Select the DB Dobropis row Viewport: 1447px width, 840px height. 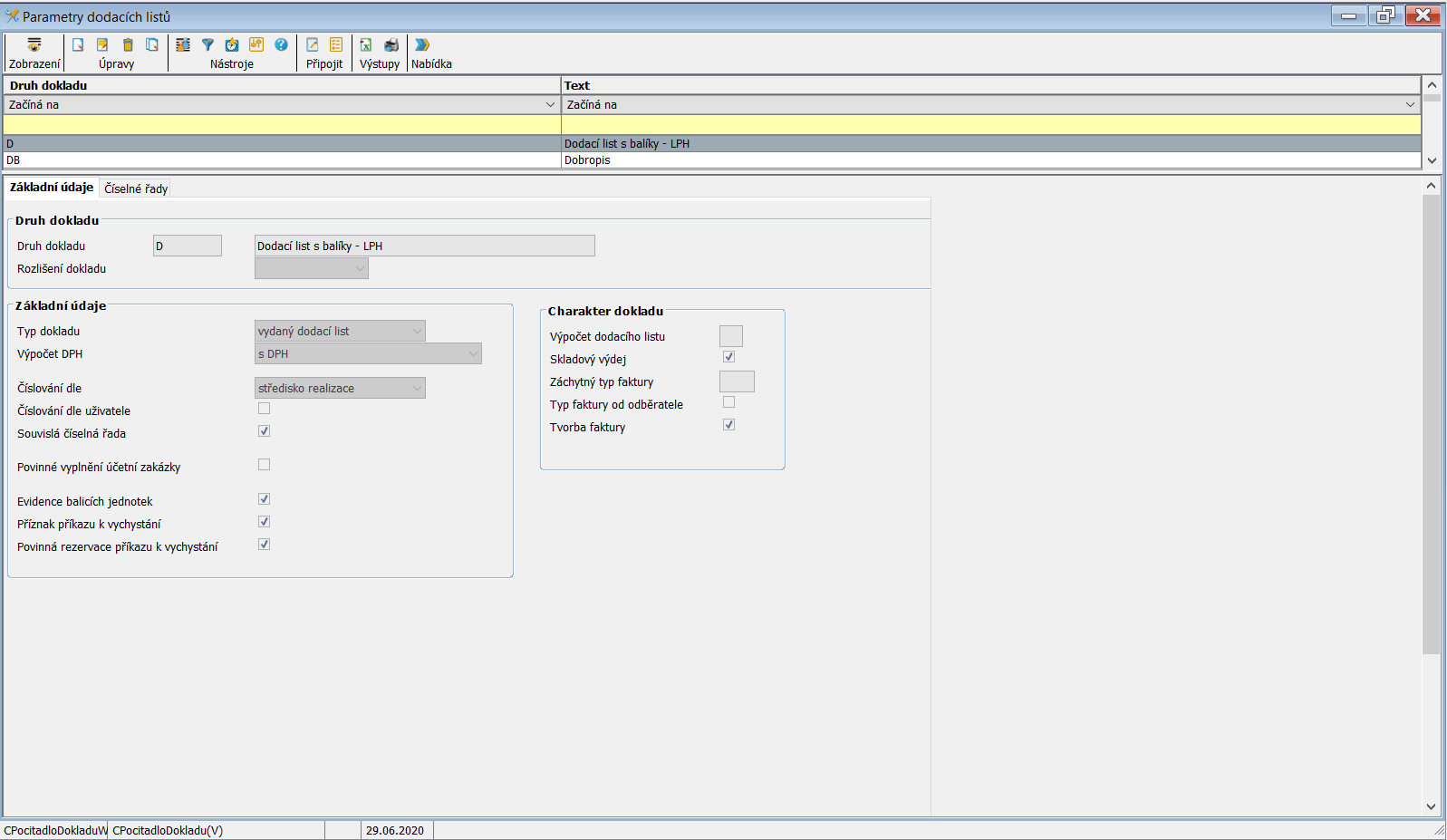point(272,160)
